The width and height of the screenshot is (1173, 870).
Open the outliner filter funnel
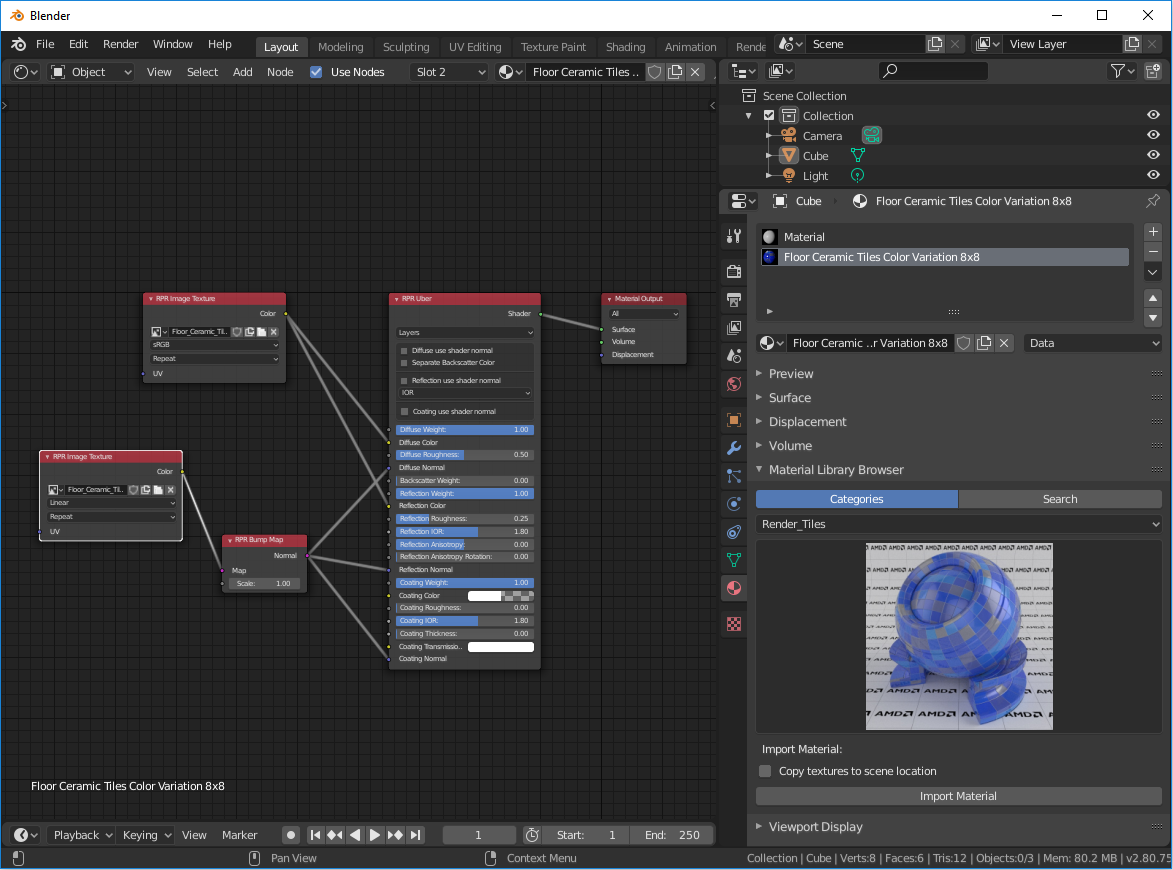[x=1122, y=71]
